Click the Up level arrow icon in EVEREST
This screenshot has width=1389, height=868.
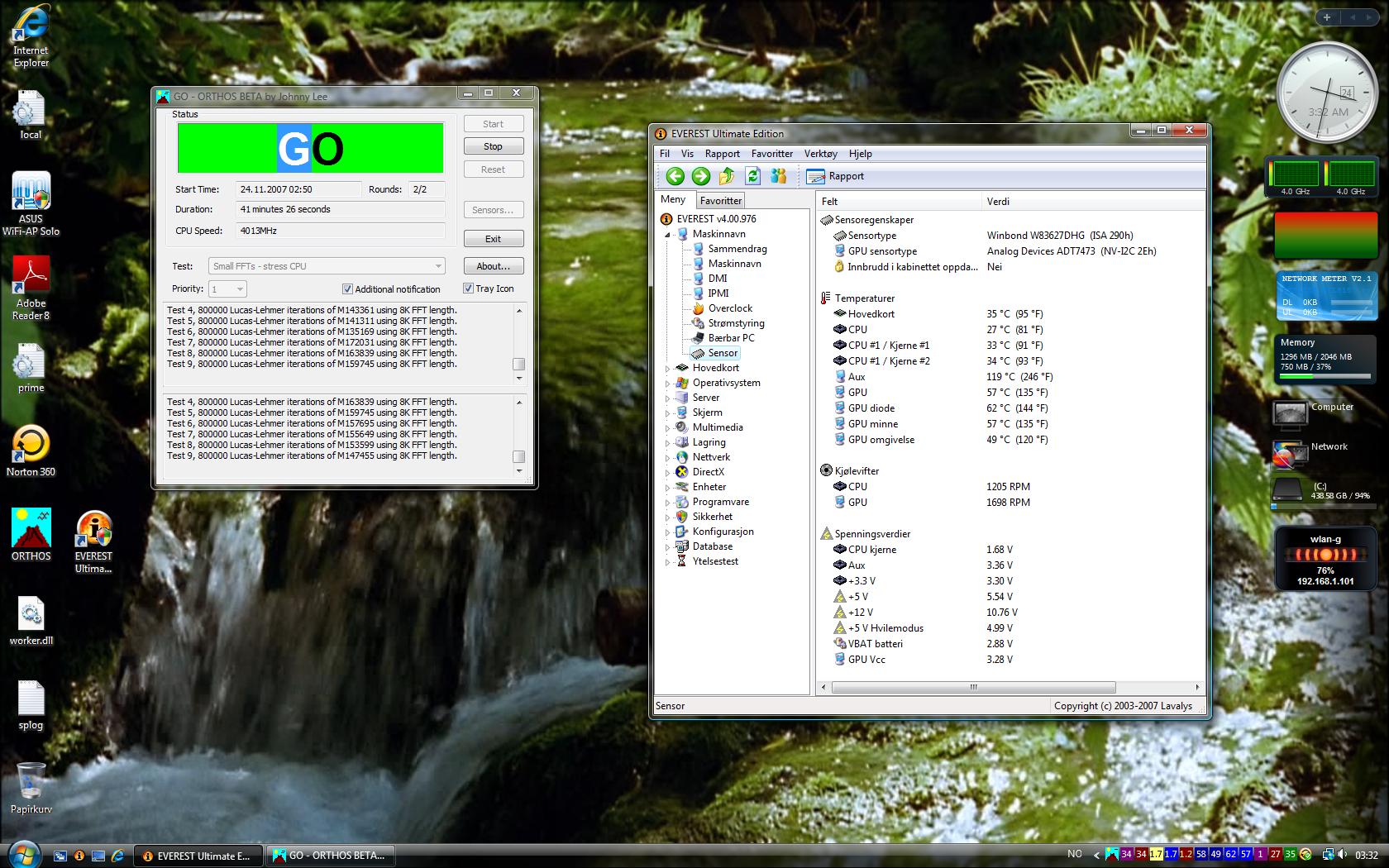point(727,176)
